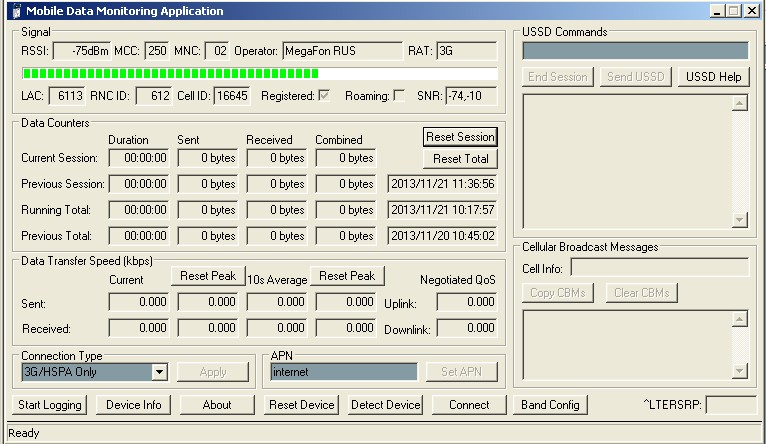Click the signal strength progress bar

[260, 74]
